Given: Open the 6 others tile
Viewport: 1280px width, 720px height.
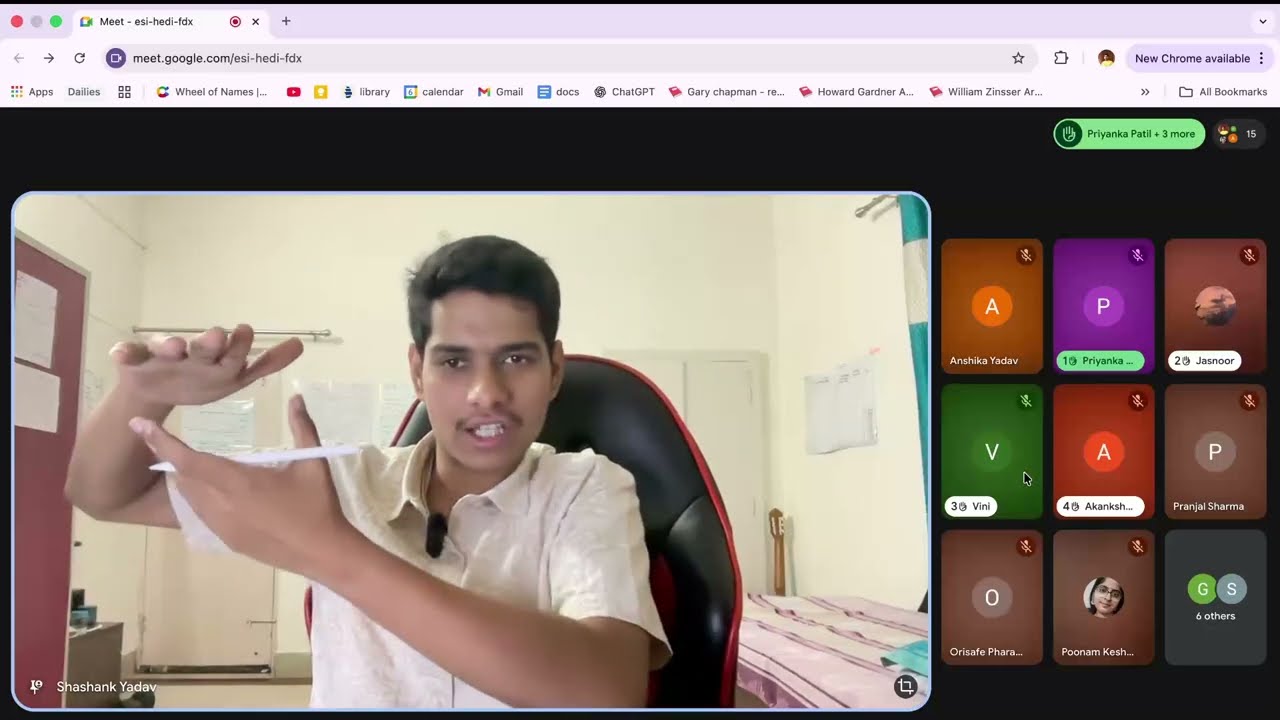Looking at the screenshot, I should (x=1216, y=597).
